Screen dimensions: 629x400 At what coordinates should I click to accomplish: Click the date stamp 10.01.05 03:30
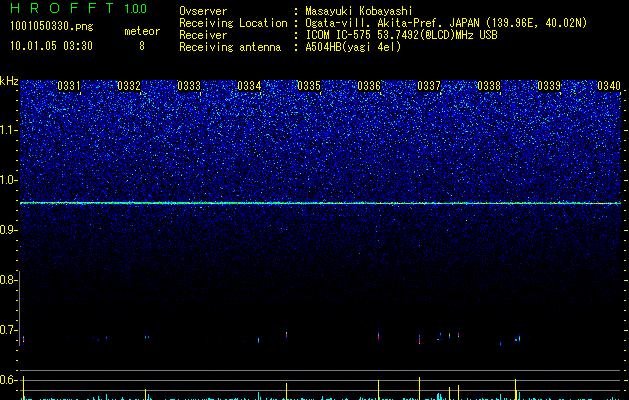click(51, 46)
